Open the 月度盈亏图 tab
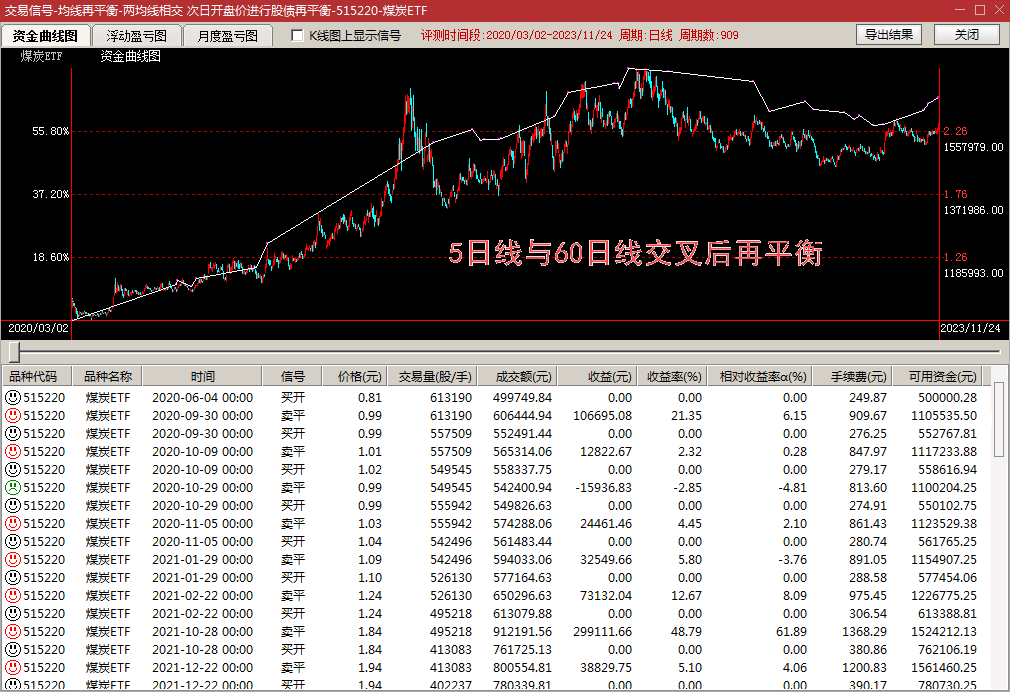The width and height of the screenshot is (1010, 692). [x=227, y=36]
